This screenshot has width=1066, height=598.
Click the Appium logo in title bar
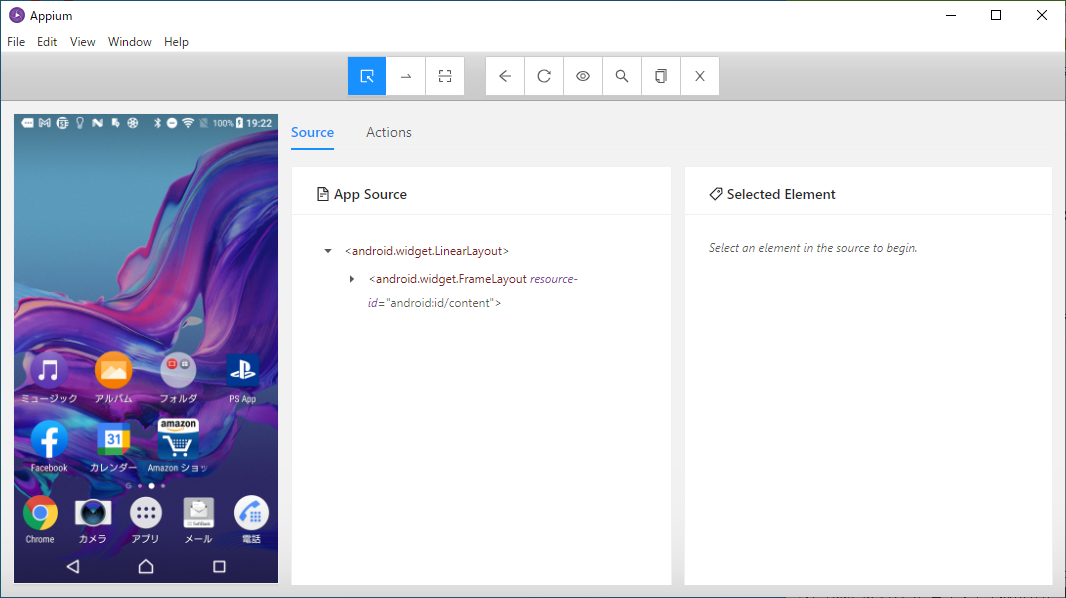[16, 15]
